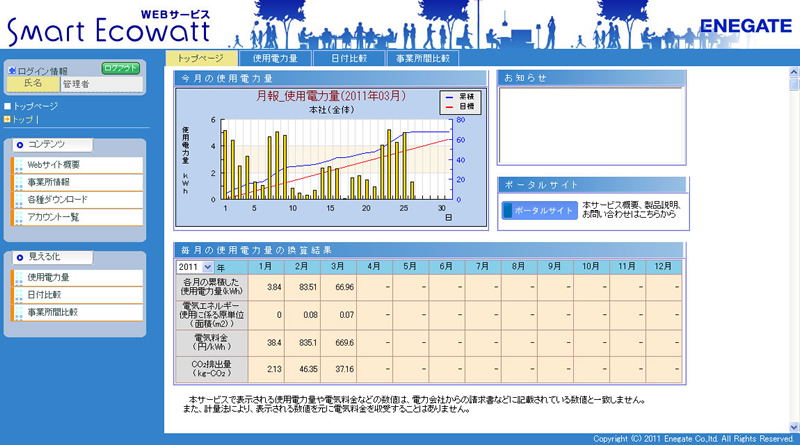The width and height of the screenshot is (800, 445).
Task: Click the white square icon beside トップページ
Action: [x=7, y=106]
